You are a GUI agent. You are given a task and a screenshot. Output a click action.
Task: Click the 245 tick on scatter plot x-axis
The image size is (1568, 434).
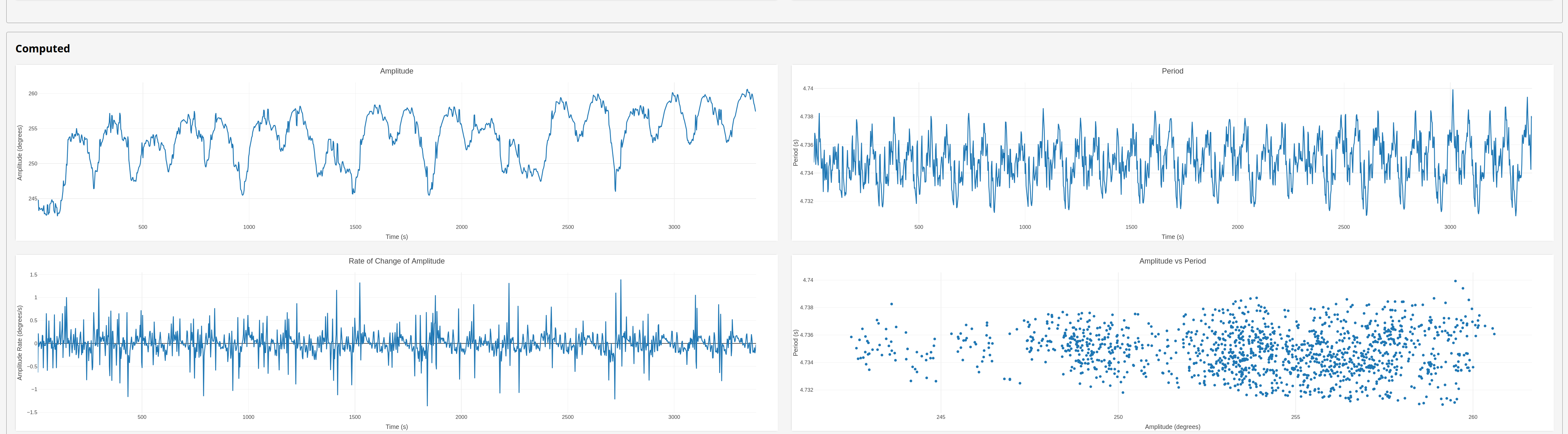click(940, 417)
